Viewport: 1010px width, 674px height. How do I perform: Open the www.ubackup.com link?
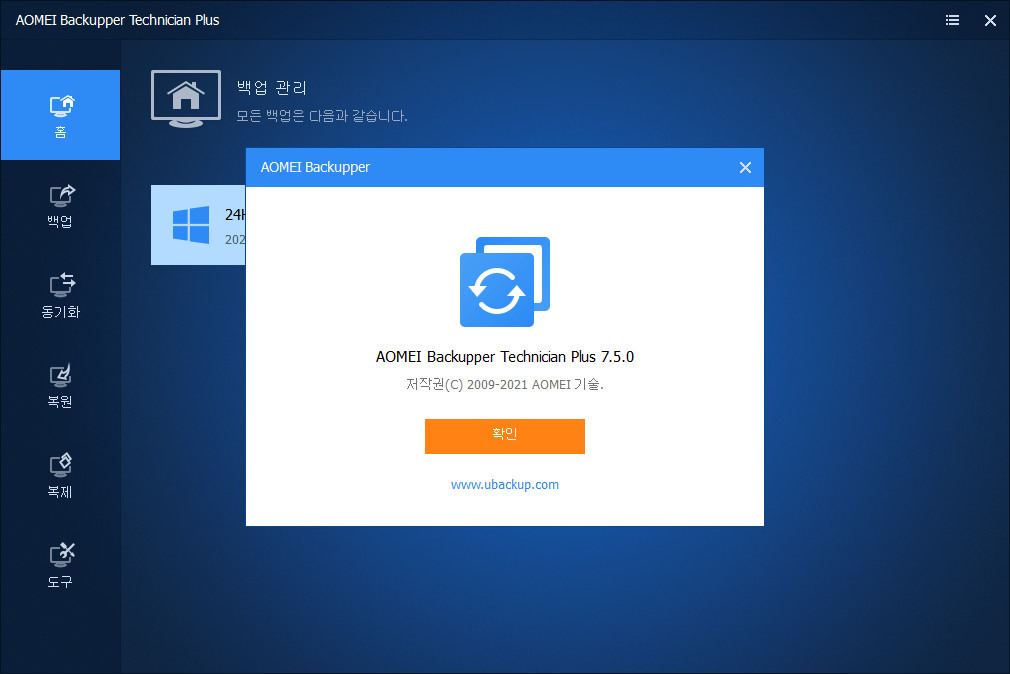click(x=504, y=485)
